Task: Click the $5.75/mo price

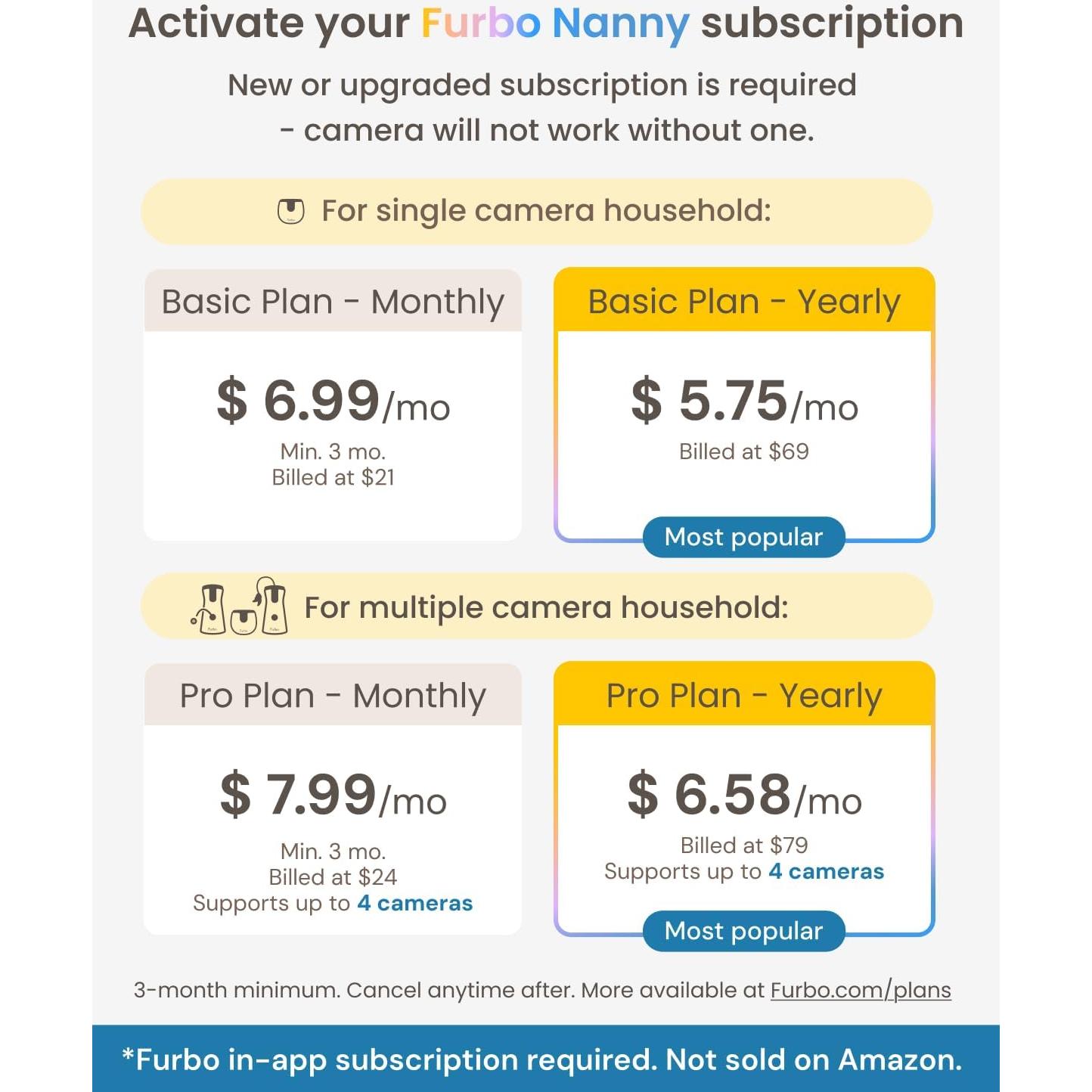Action: click(x=744, y=402)
